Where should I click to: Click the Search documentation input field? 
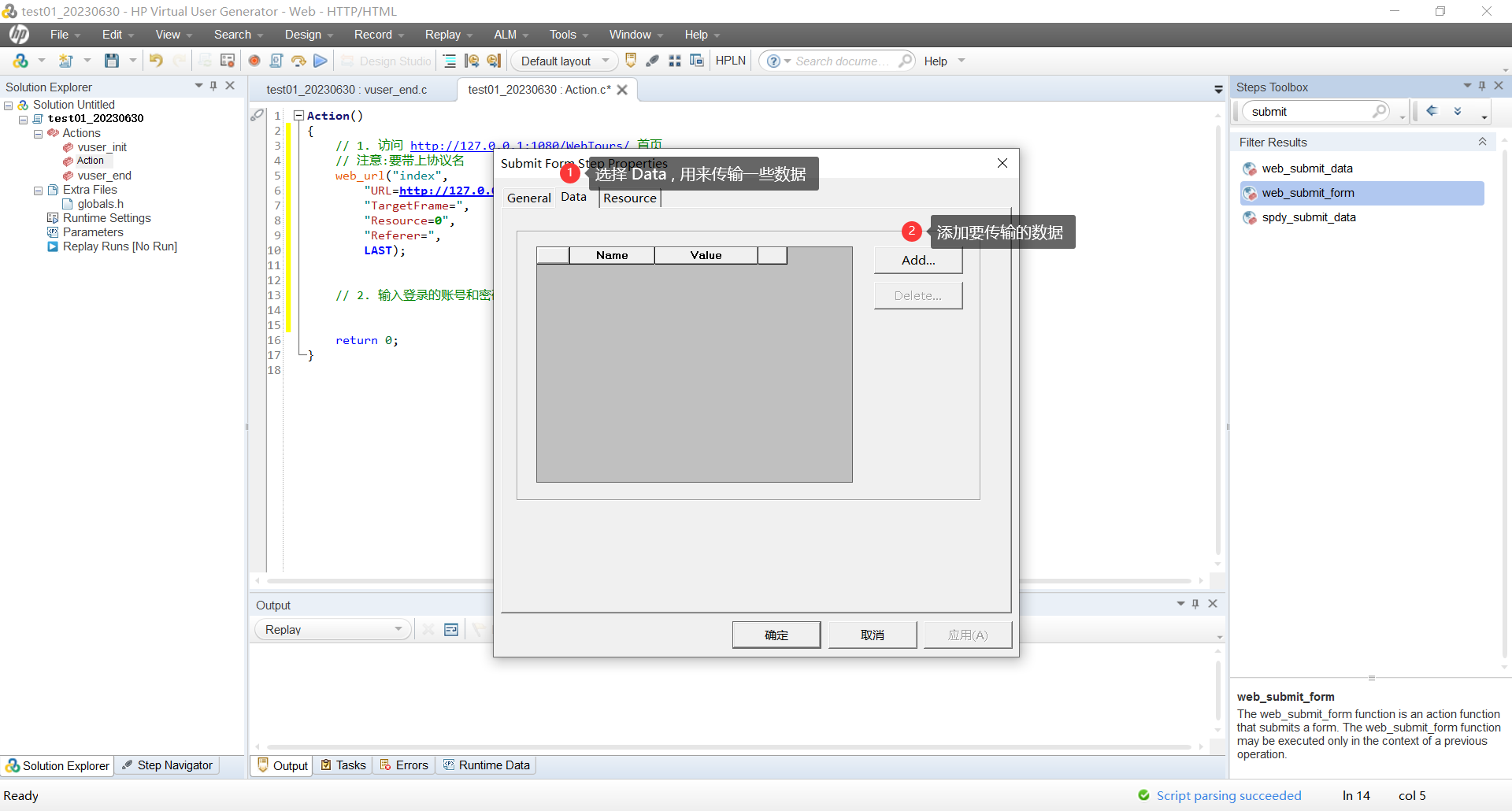tap(843, 61)
